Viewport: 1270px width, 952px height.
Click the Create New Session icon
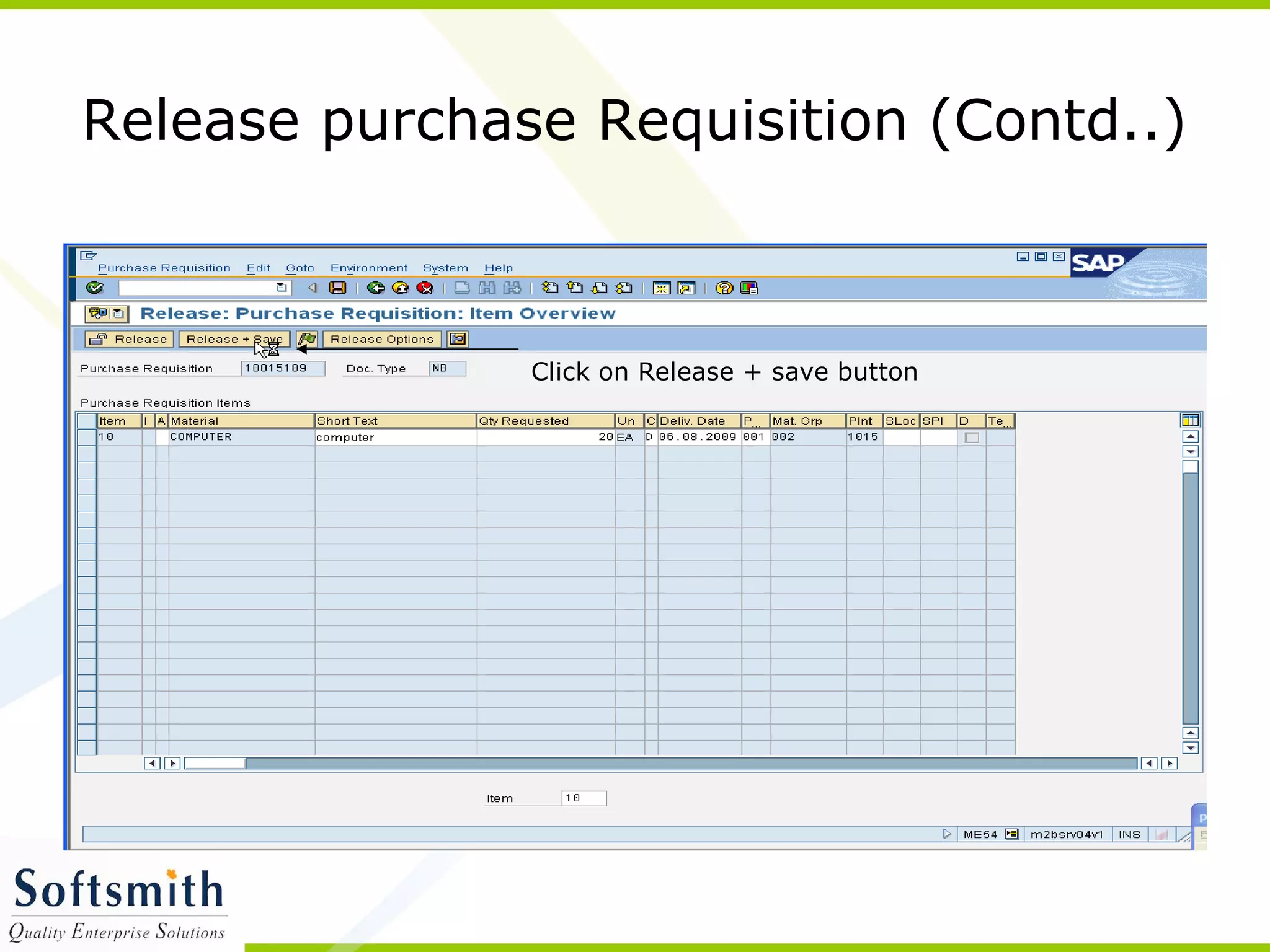[x=662, y=288]
